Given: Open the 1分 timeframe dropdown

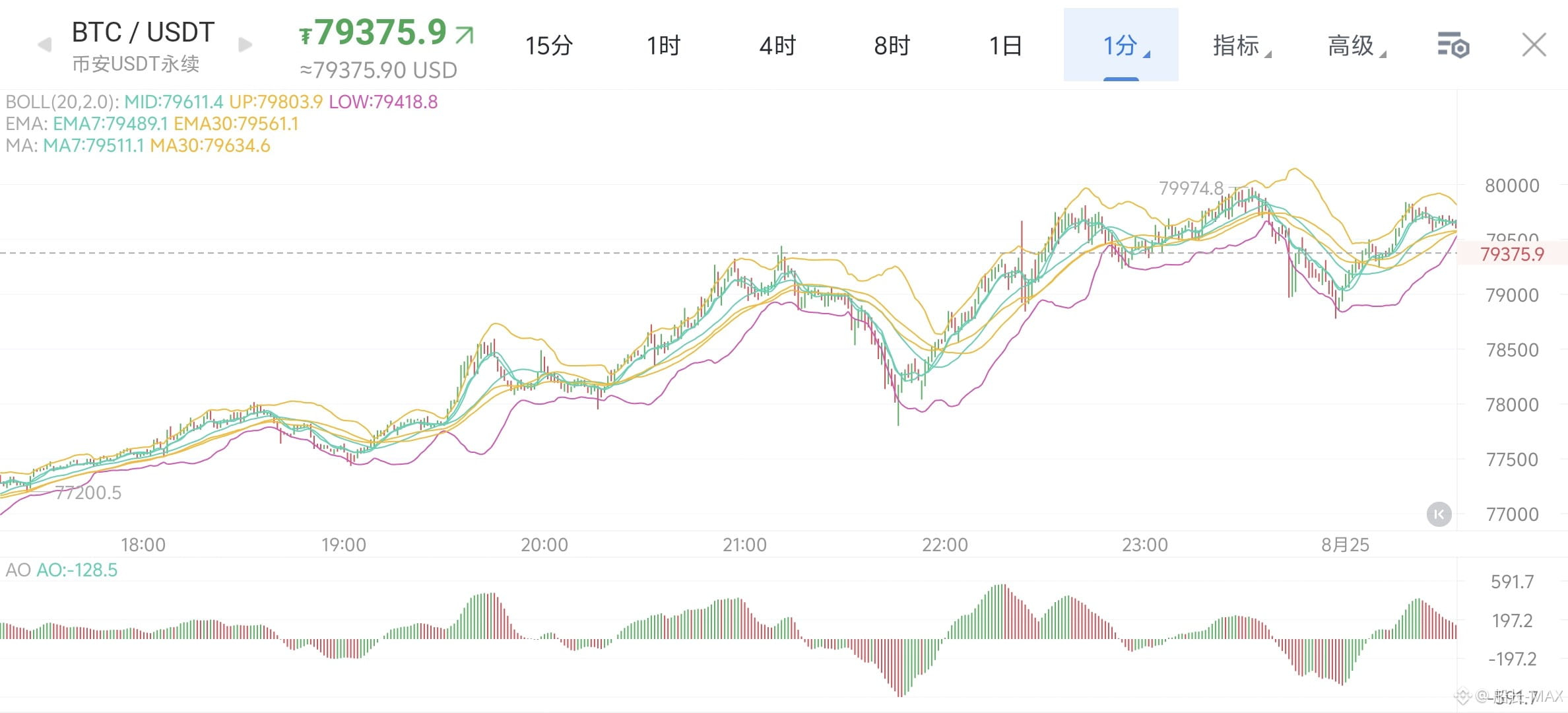Looking at the screenshot, I should [x=1121, y=45].
